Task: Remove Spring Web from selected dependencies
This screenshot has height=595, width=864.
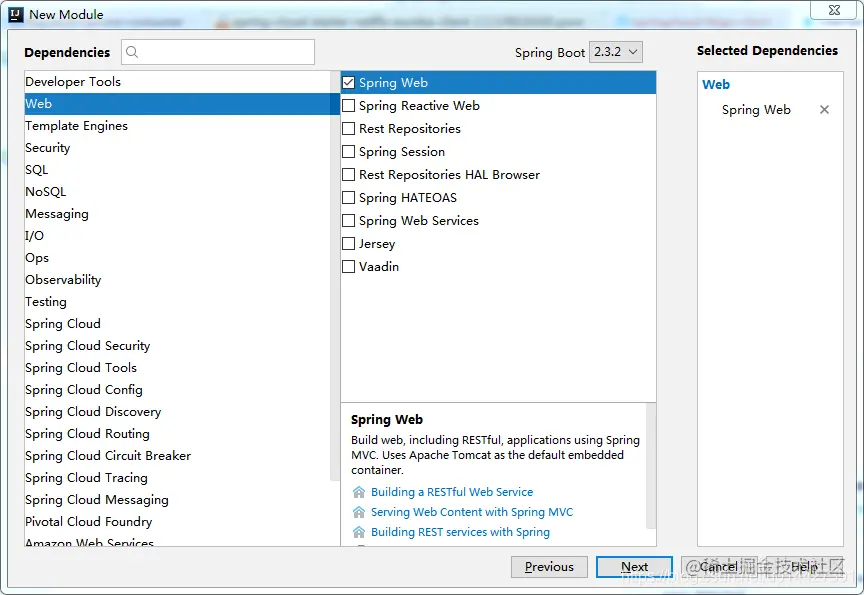Action: click(x=824, y=110)
